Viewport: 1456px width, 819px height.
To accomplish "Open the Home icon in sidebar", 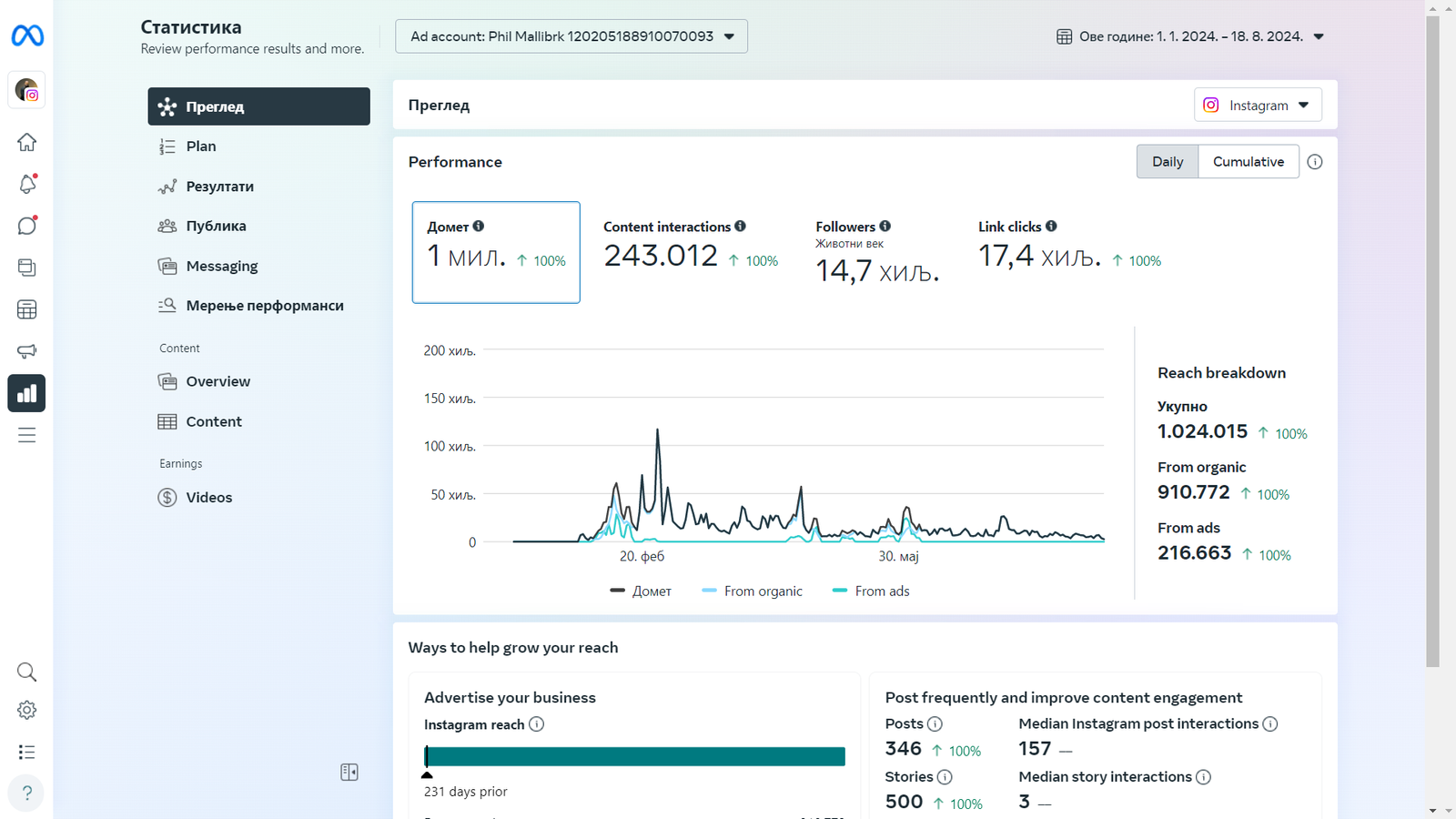I will 27,142.
